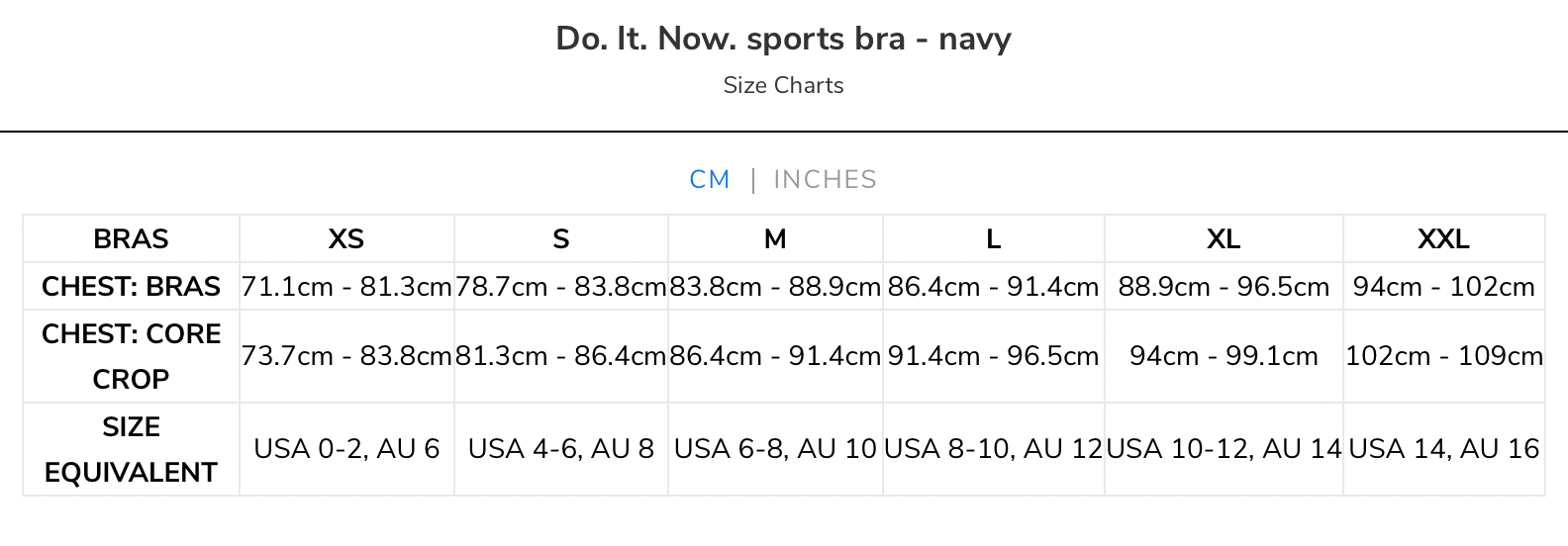
Task: Click the XL size column header
Action: (1224, 238)
